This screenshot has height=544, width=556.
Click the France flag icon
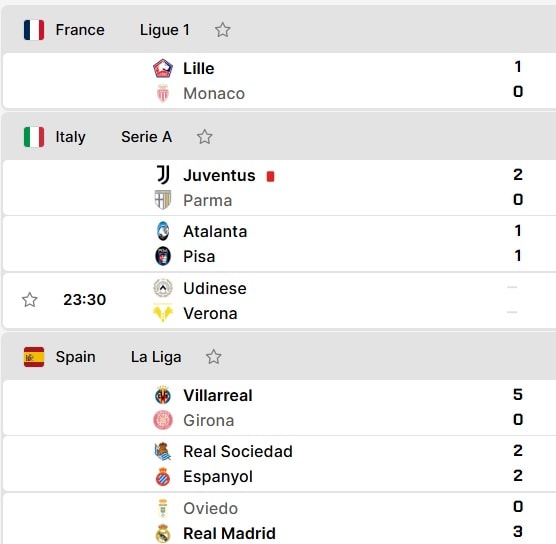[x=34, y=30]
